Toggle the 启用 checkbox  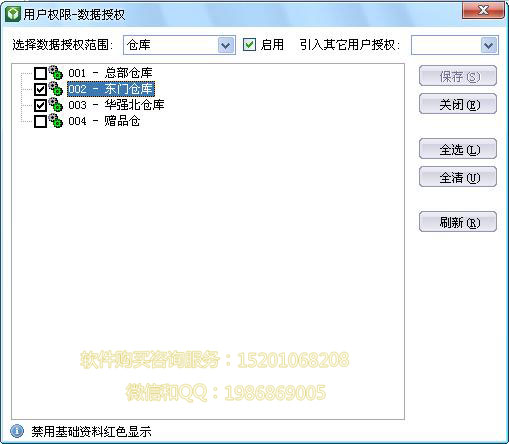(249, 45)
